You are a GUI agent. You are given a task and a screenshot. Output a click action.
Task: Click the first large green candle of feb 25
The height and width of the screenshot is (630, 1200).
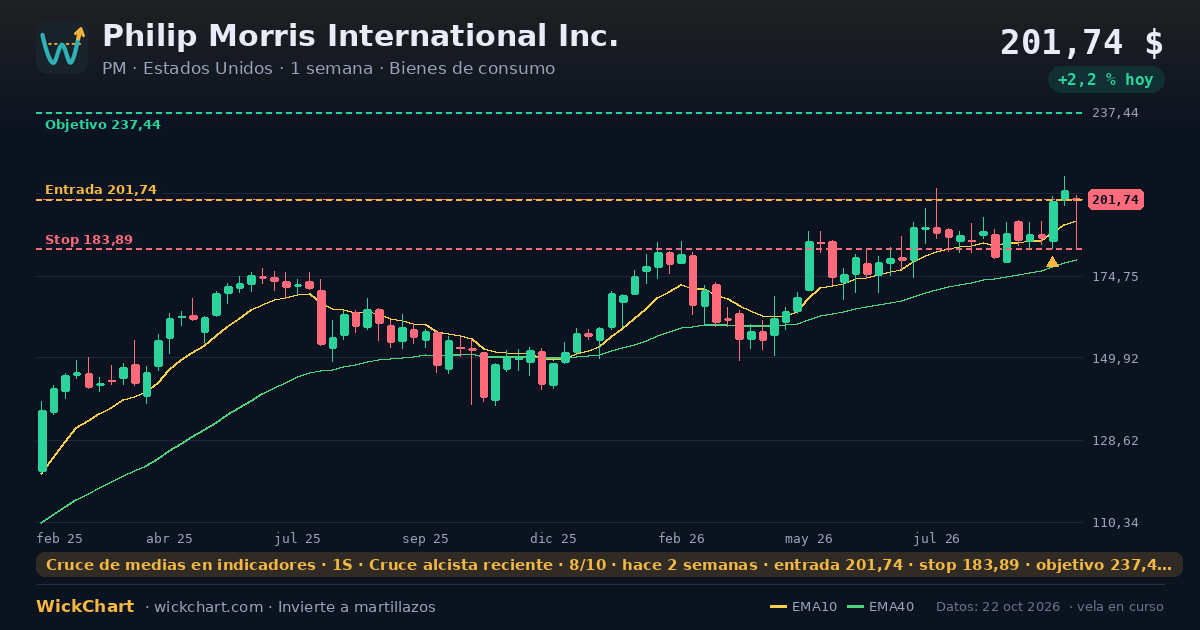(x=42, y=440)
